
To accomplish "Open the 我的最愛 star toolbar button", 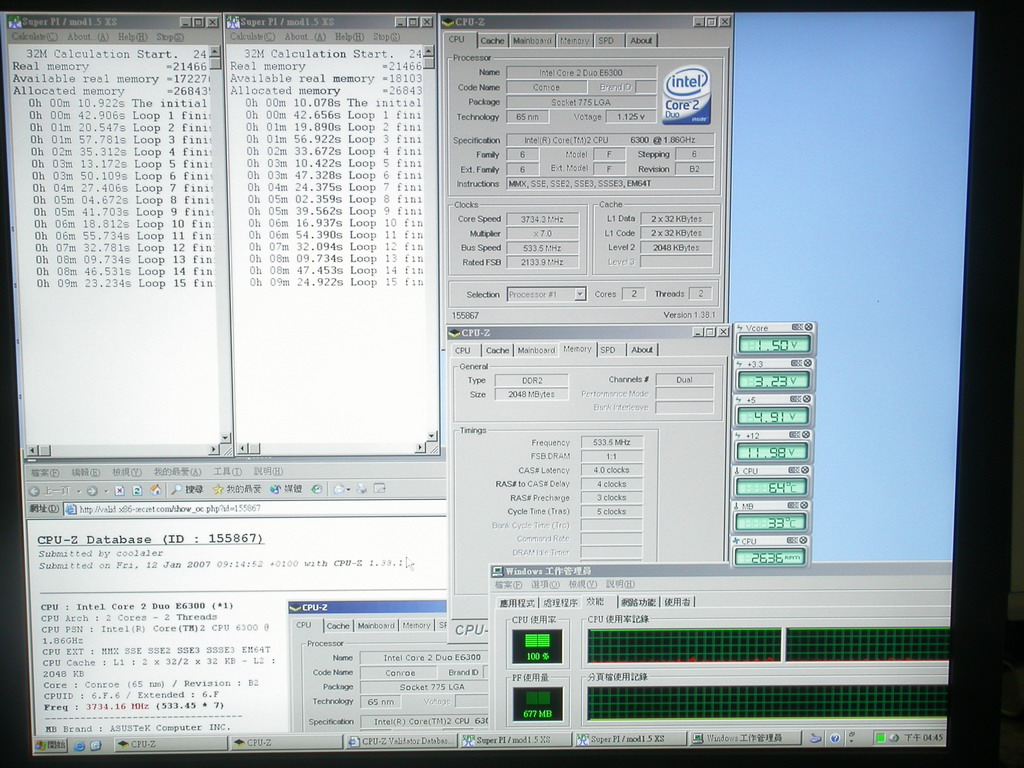I will pyautogui.click(x=238, y=488).
